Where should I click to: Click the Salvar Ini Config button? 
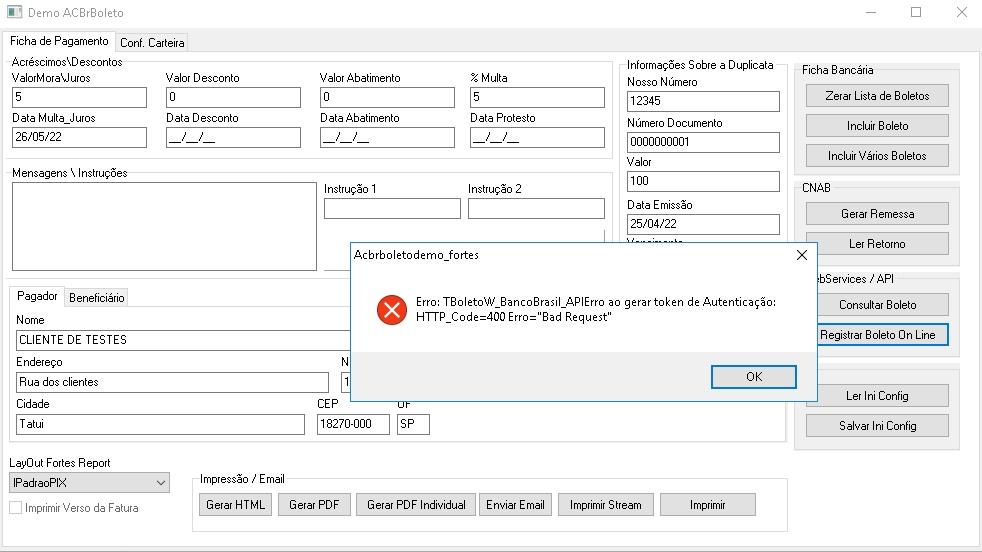coord(877,425)
